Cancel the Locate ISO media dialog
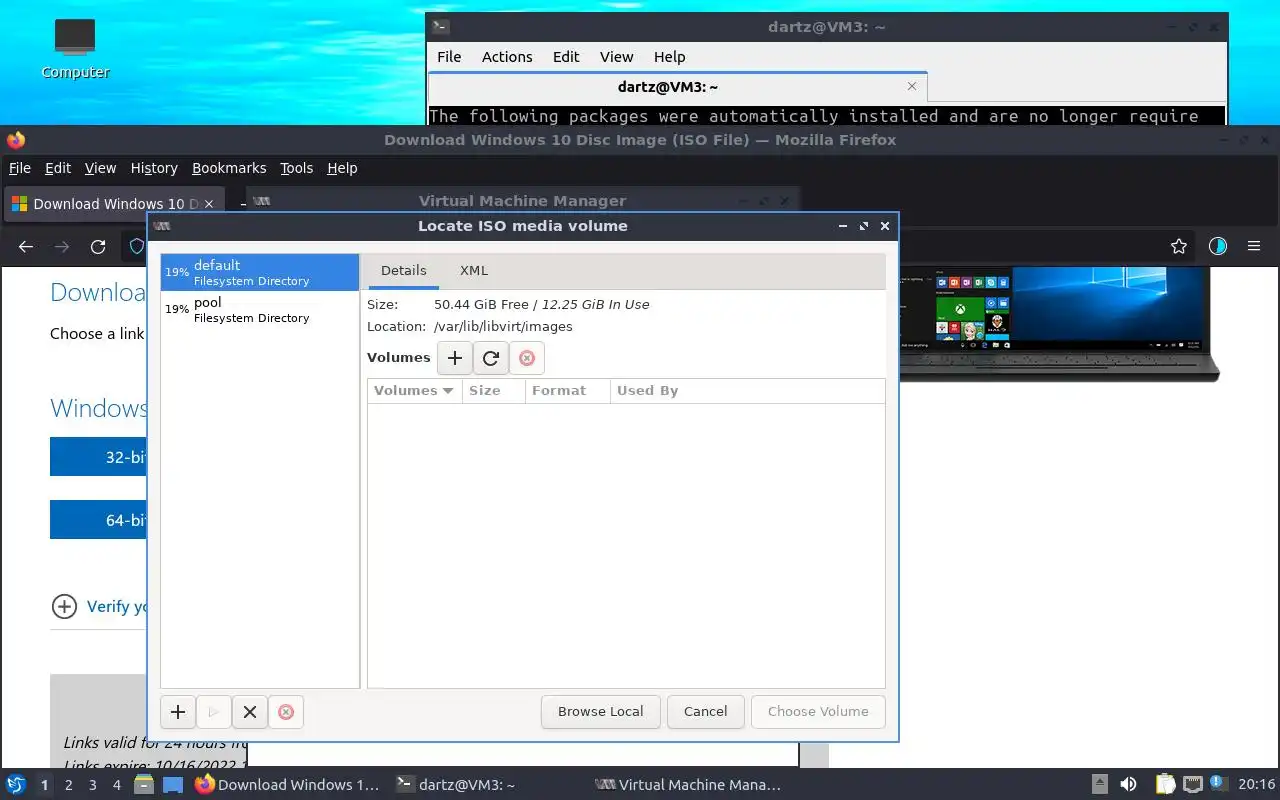1280x800 pixels. click(706, 712)
